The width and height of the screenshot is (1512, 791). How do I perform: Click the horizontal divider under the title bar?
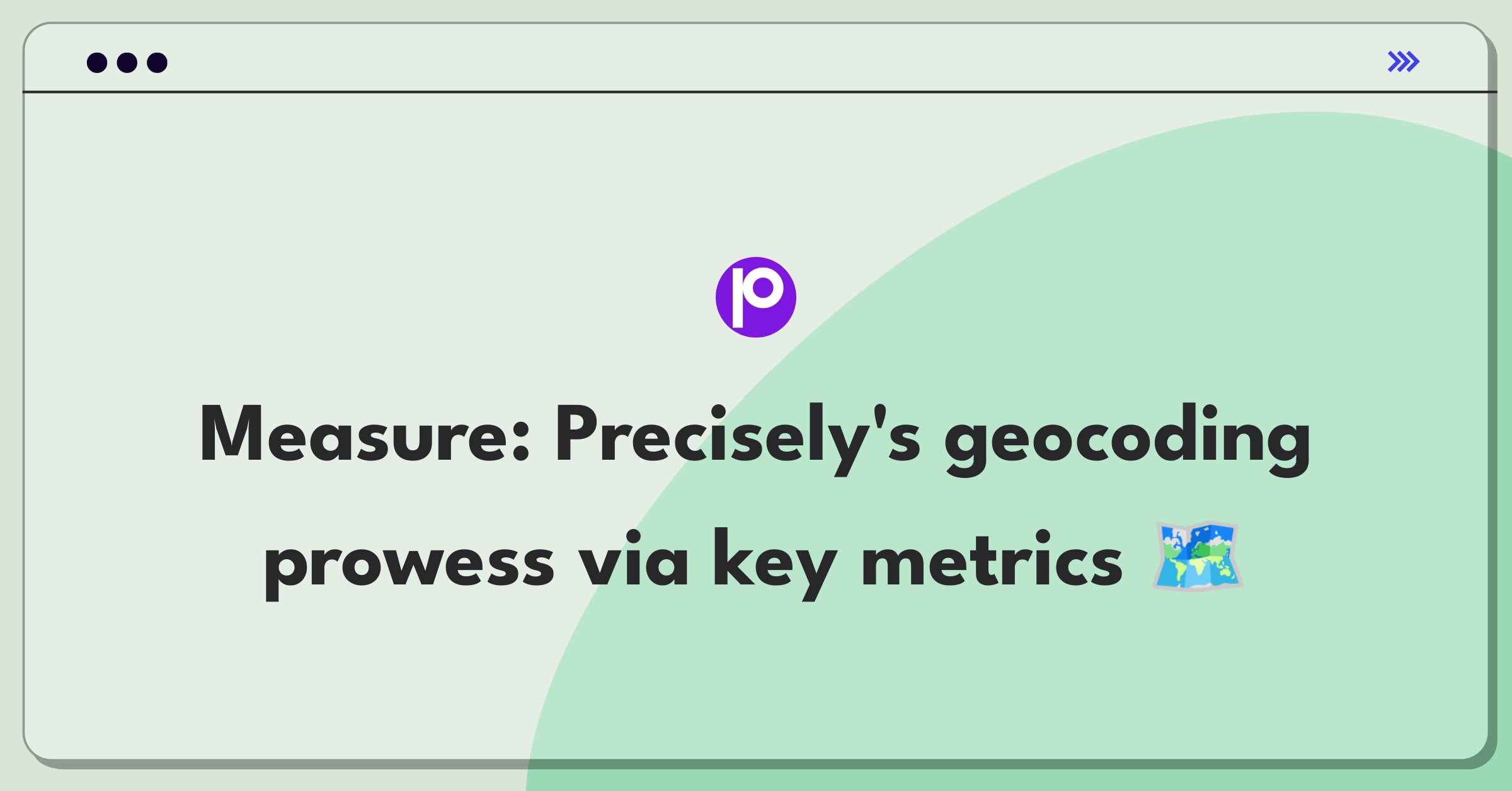click(x=760, y=92)
